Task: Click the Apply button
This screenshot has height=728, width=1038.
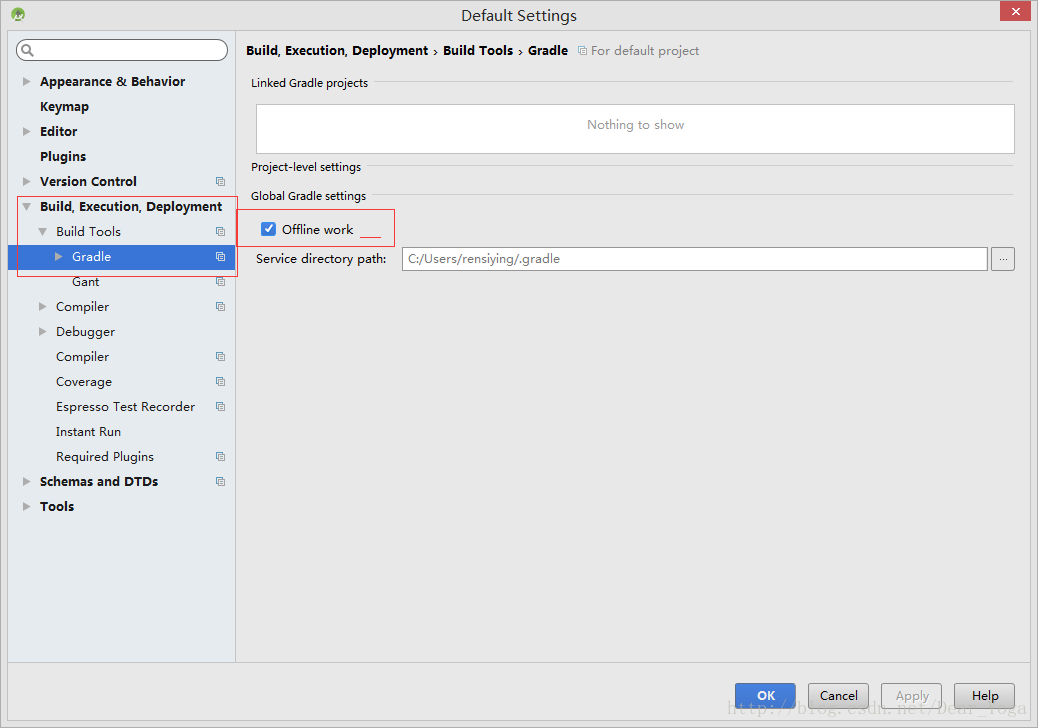Action: (x=912, y=696)
